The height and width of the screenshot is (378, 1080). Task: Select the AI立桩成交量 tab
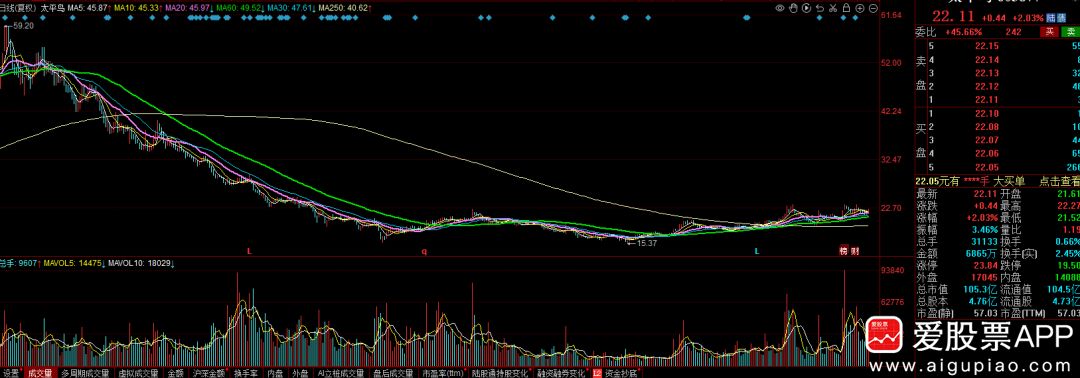[x=340, y=373]
